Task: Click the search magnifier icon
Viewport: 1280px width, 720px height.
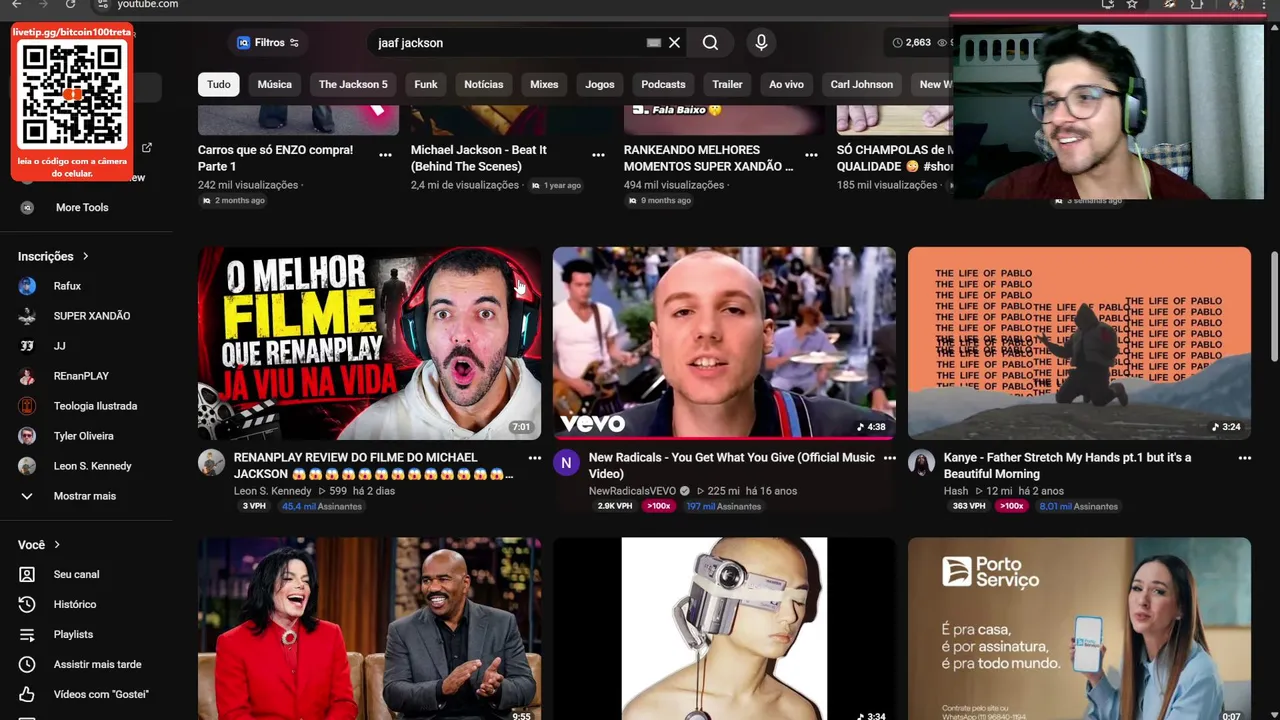Action: coord(710,43)
